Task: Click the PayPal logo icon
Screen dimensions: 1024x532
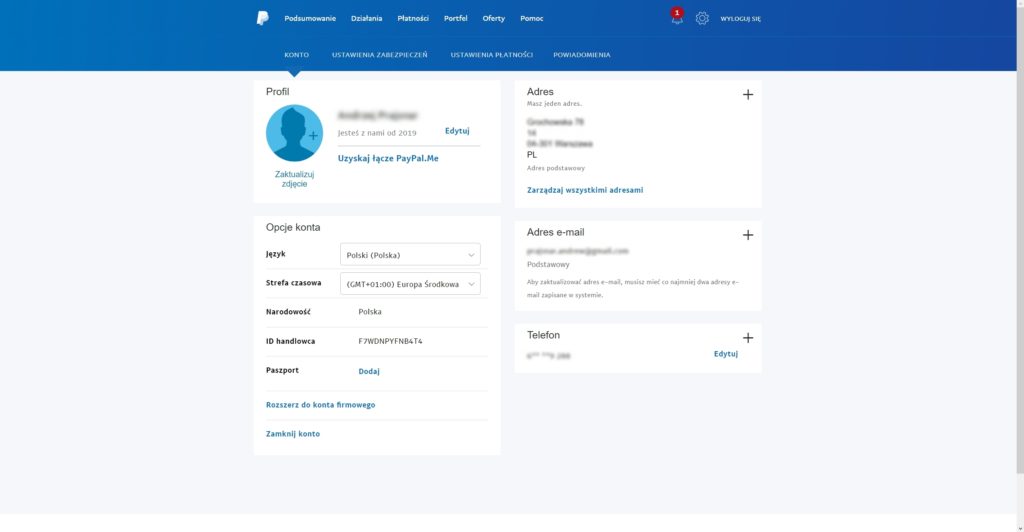Action: pyautogui.click(x=262, y=18)
